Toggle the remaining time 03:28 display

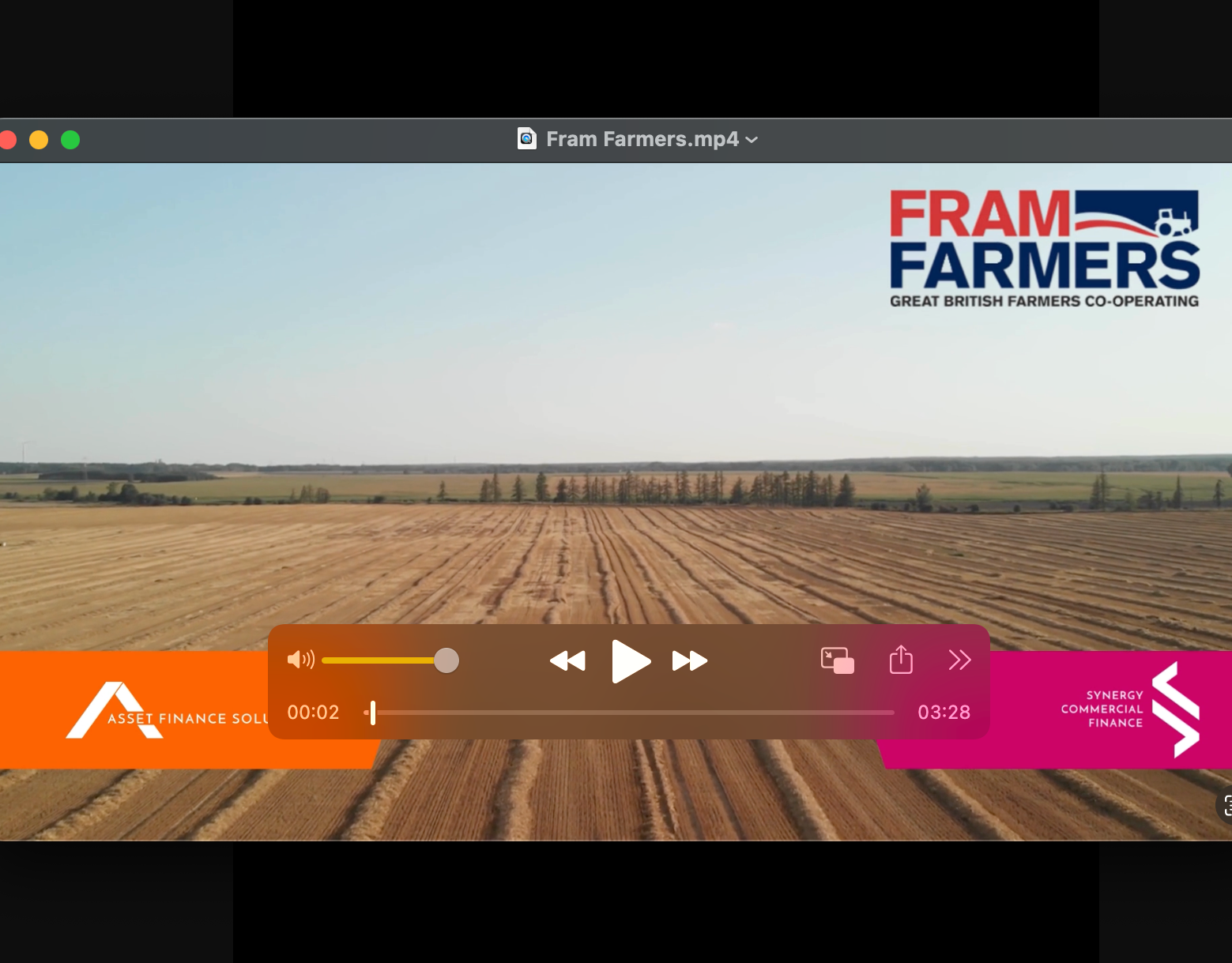pos(944,713)
